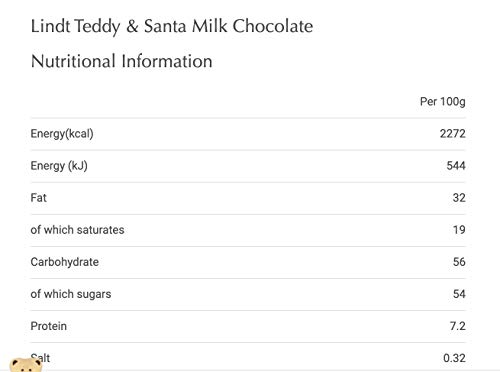
Task: Click the sugars value 54
Action: 459,294
